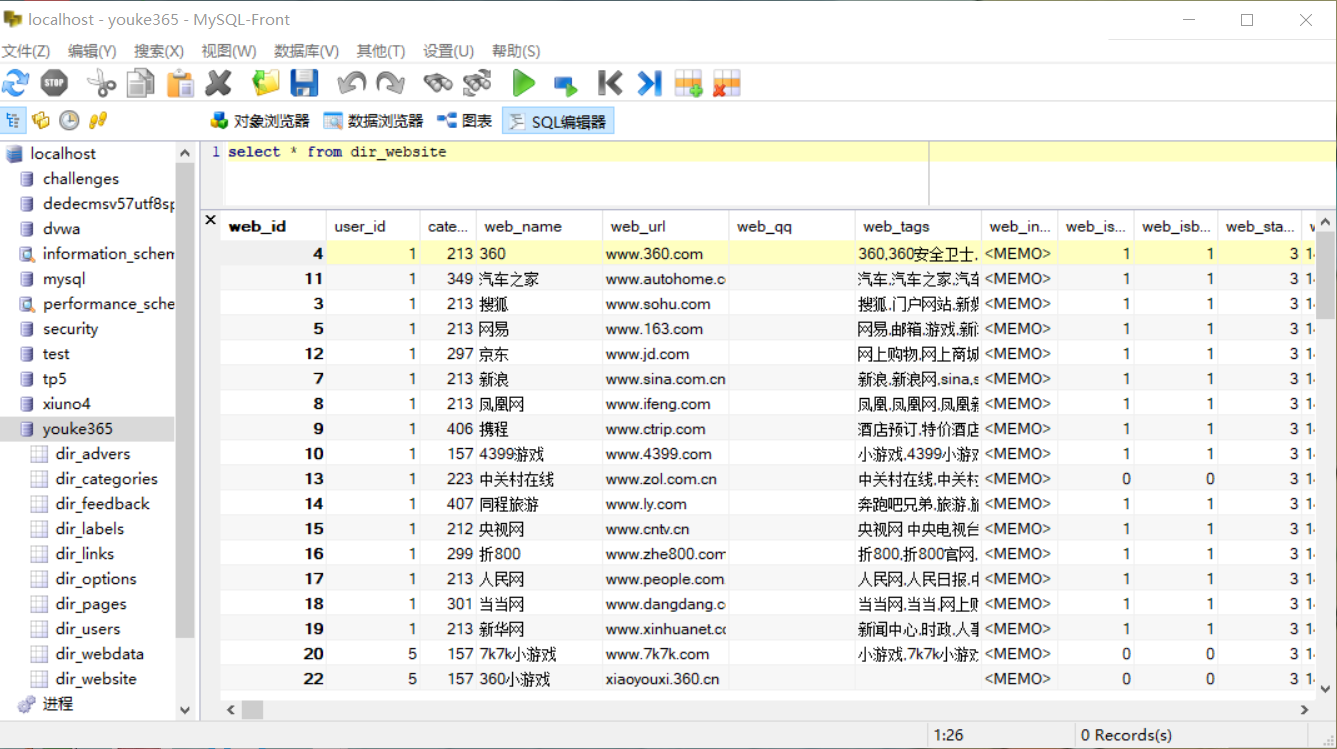Open the 文件(Z) menu

(26, 51)
